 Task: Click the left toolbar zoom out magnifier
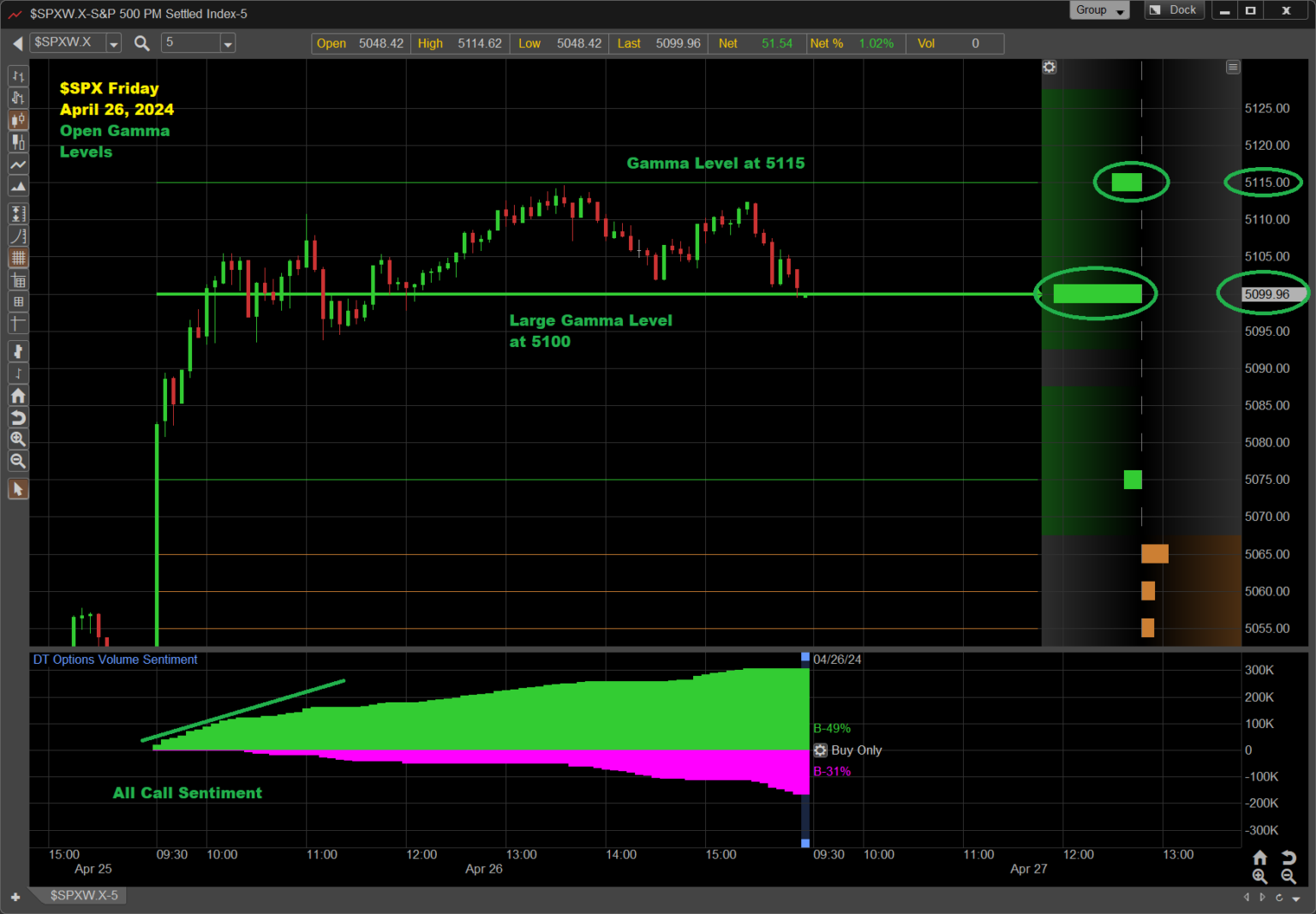point(17,462)
